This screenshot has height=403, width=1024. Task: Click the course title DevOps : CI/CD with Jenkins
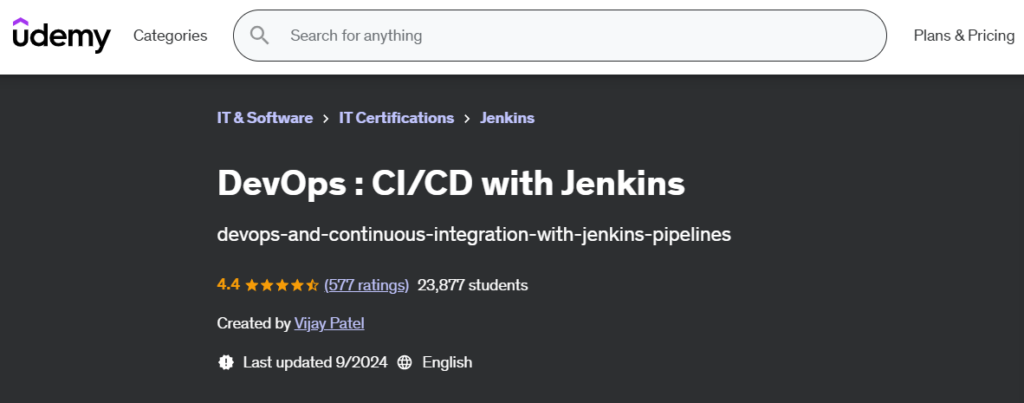[x=451, y=184]
